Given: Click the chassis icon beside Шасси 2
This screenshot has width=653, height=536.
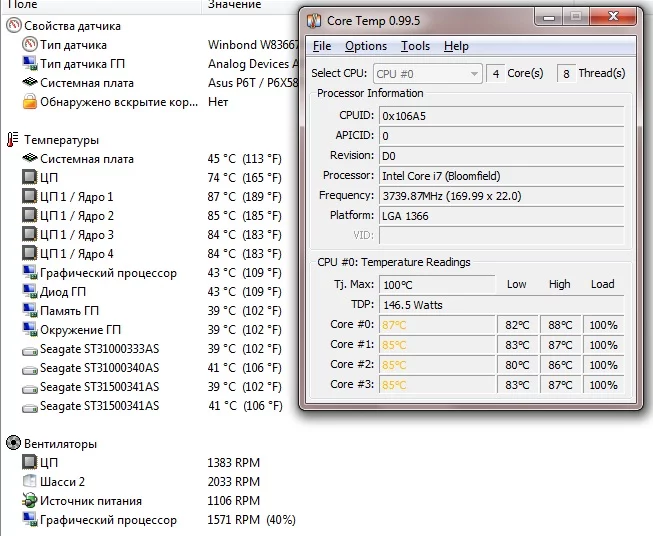Looking at the screenshot, I should [30, 481].
